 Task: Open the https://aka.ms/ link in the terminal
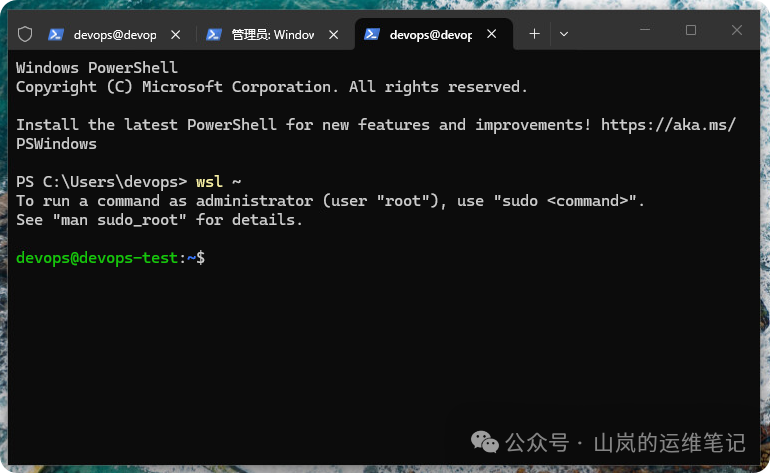click(668, 125)
